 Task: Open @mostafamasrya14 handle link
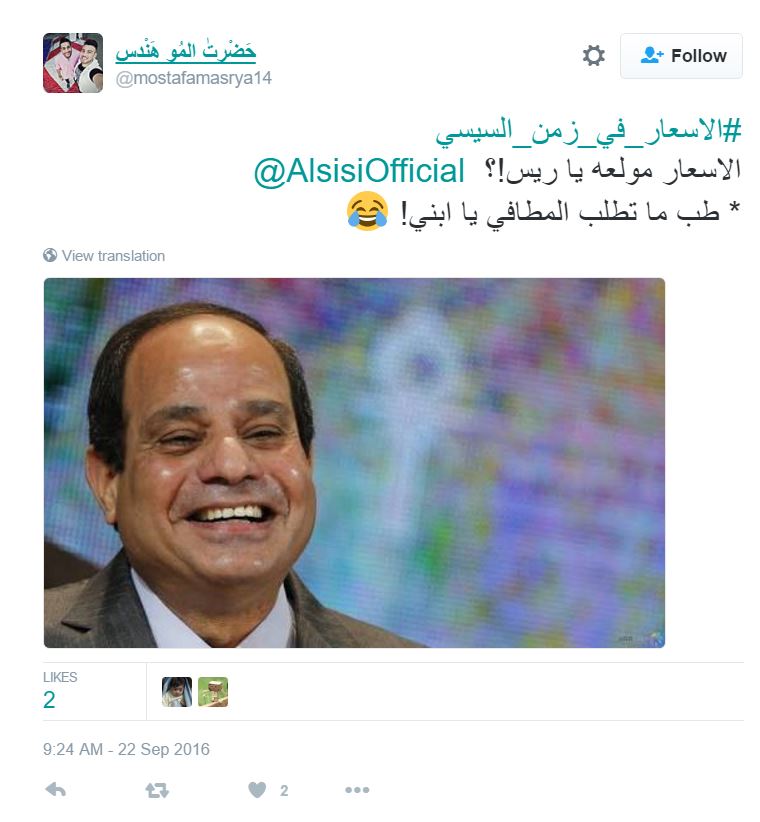[x=193, y=78]
